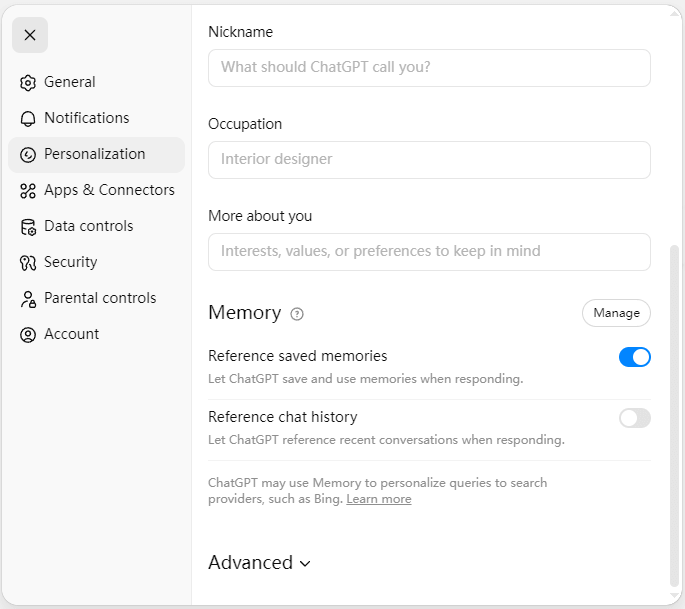Click the Manage memory button
The width and height of the screenshot is (685, 609).
pyautogui.click(x=616, y=313)
